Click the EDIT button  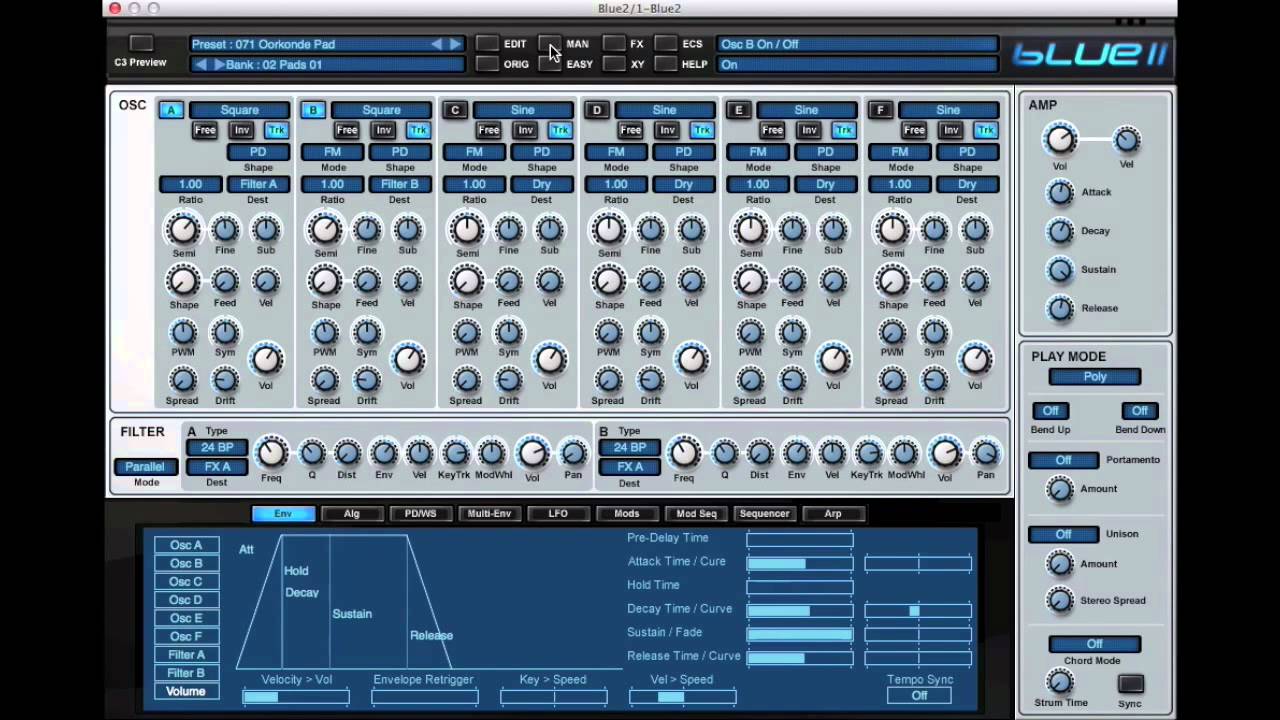(x=487, y=44)
